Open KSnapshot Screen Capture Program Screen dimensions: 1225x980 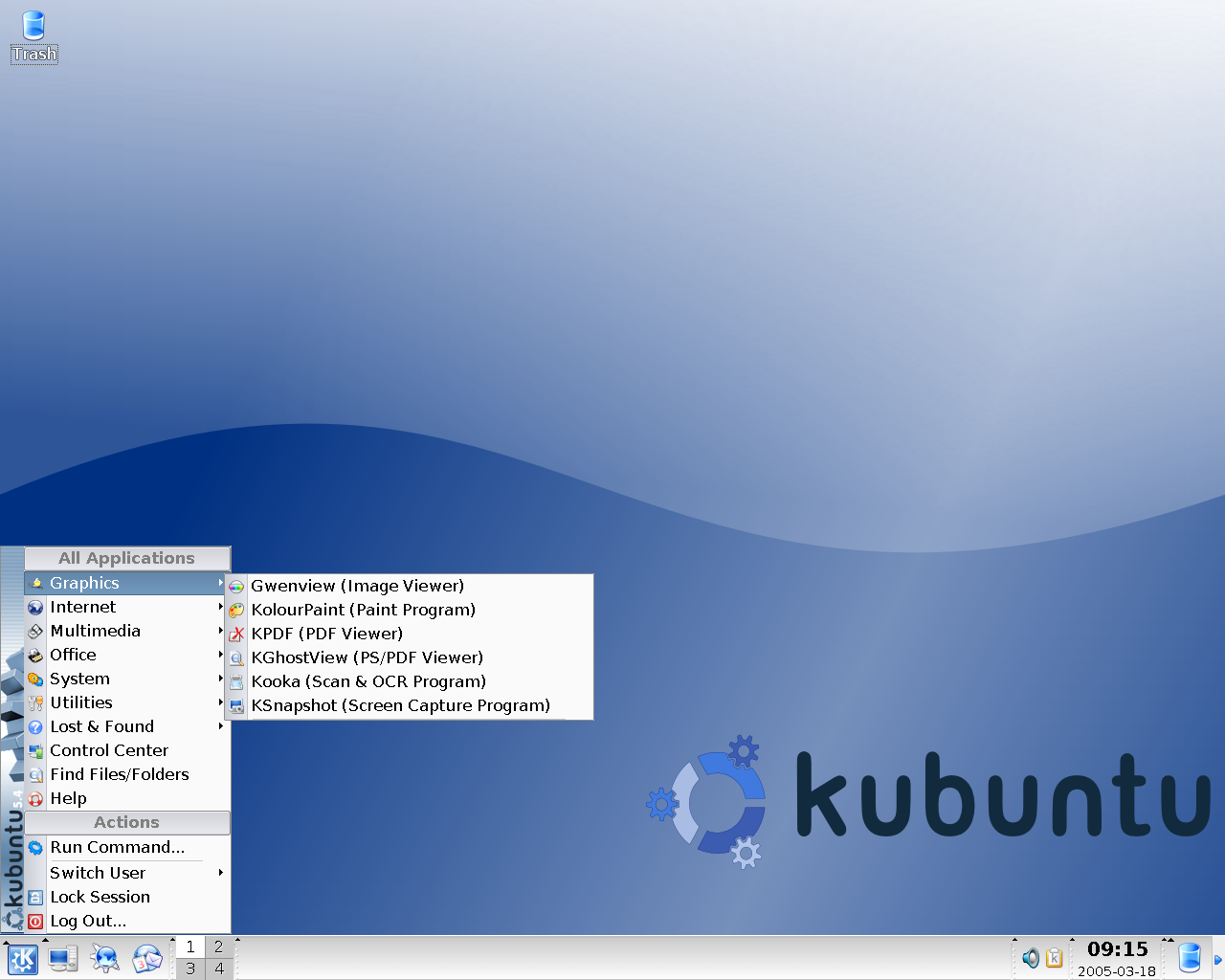pos(401,705)
